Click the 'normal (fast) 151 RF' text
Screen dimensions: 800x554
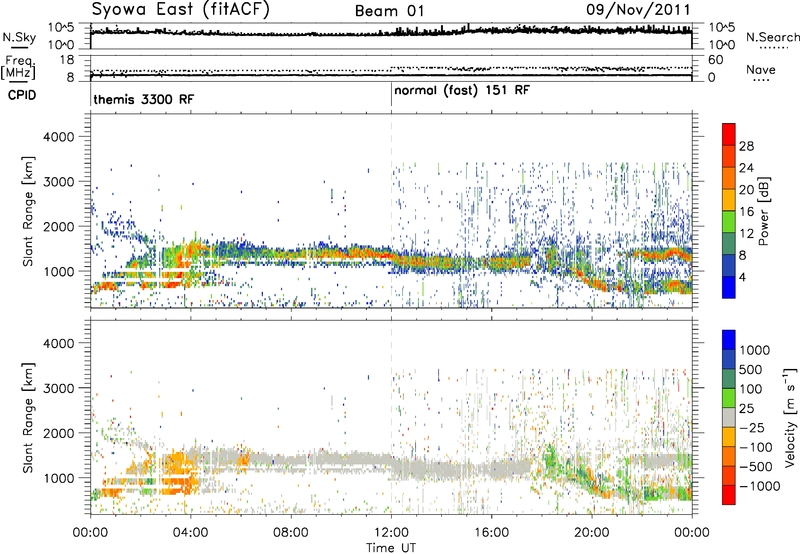click(462, 90)
